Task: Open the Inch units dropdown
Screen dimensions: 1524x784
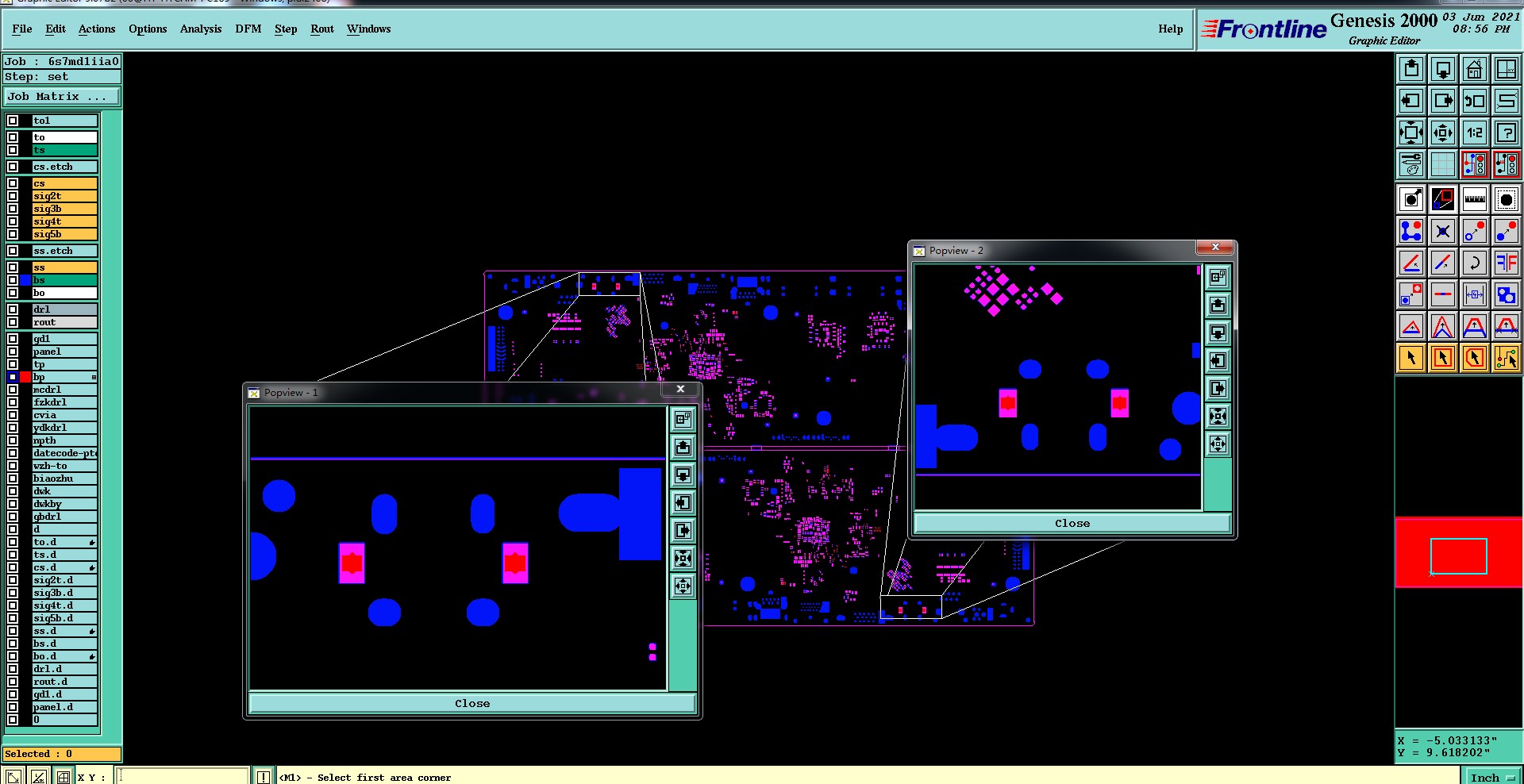Action: click(x=1491, y=777)
